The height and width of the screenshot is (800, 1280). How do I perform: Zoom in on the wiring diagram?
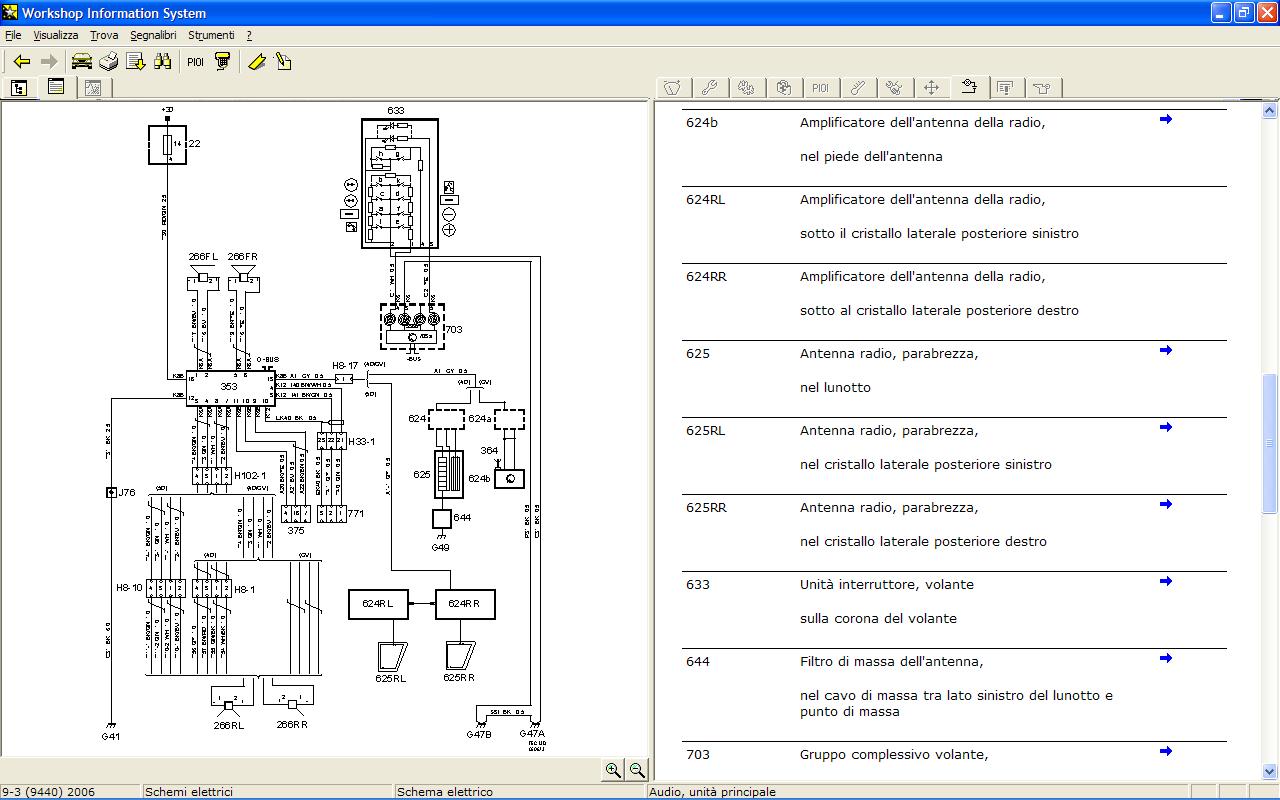tap(613, 769)
